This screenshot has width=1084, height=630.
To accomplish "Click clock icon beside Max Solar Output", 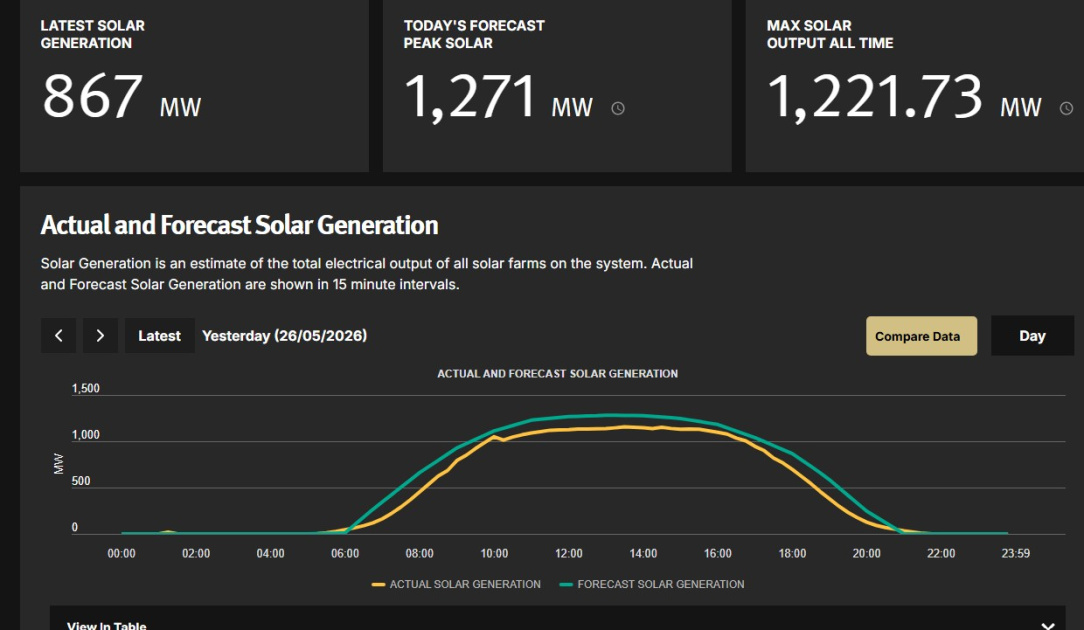I will [1067, 109].
